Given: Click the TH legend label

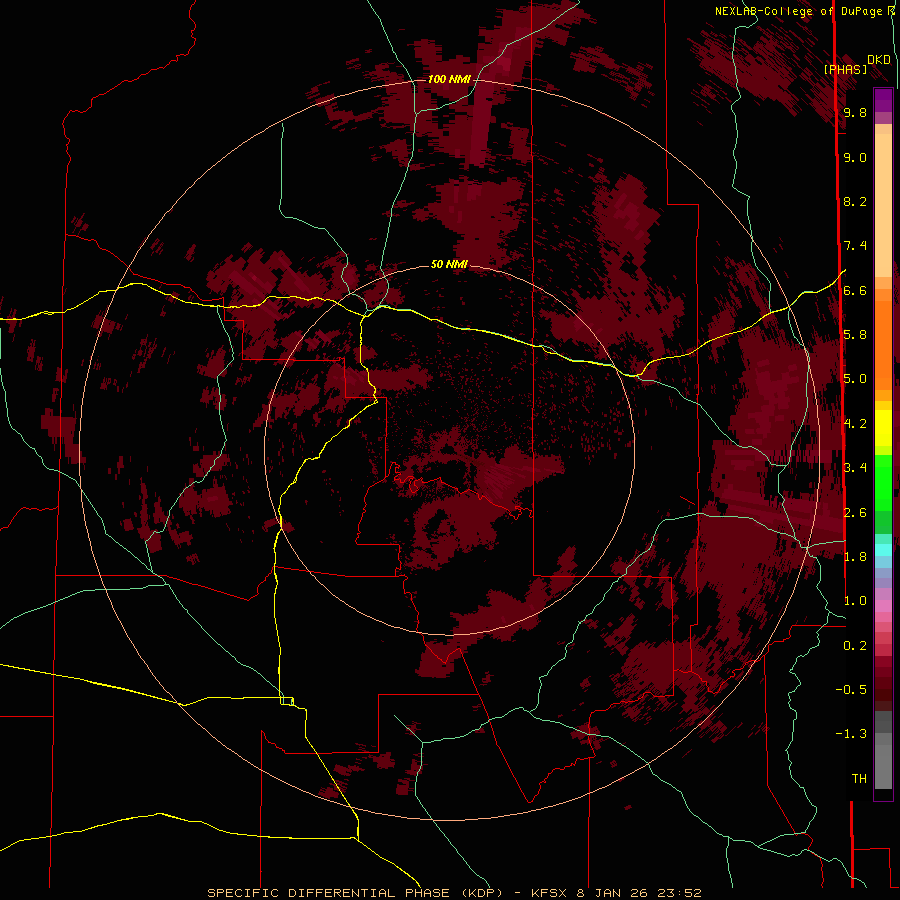Looking at the screenshot, I should pyautogui.click(x=859, y=779).
